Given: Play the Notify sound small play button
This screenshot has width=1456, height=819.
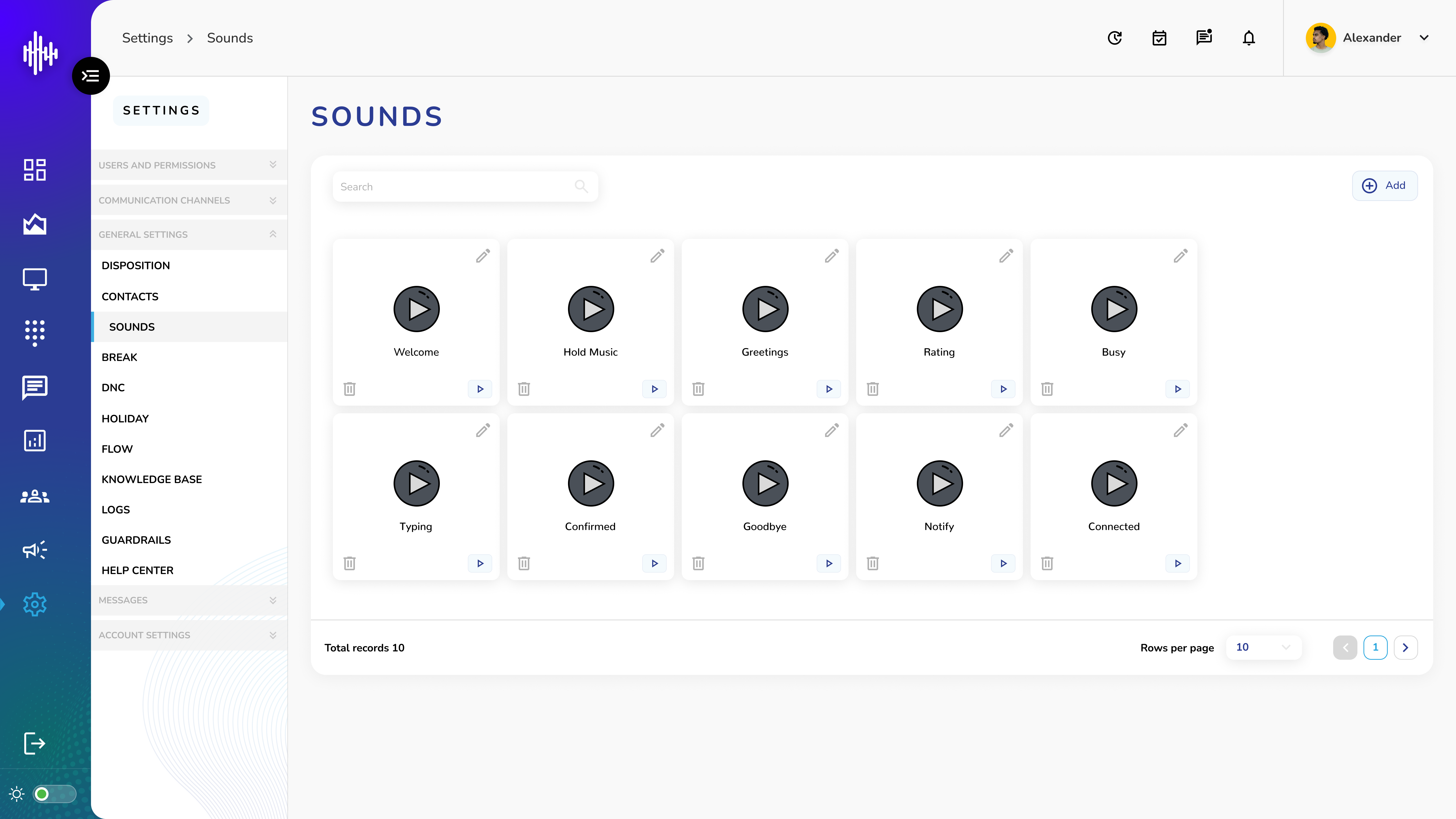Looking at the screenshot, I should 1003,563.
